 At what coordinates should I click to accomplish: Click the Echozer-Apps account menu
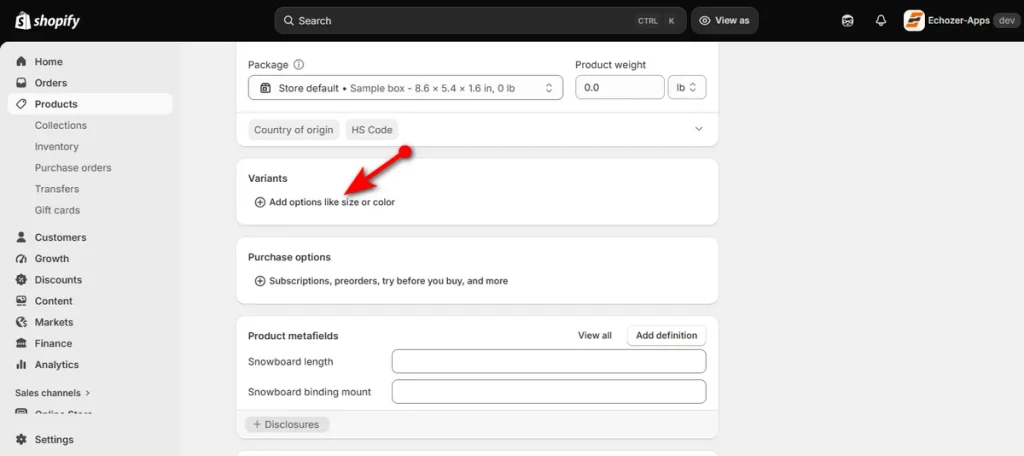(x=961, y=21)
